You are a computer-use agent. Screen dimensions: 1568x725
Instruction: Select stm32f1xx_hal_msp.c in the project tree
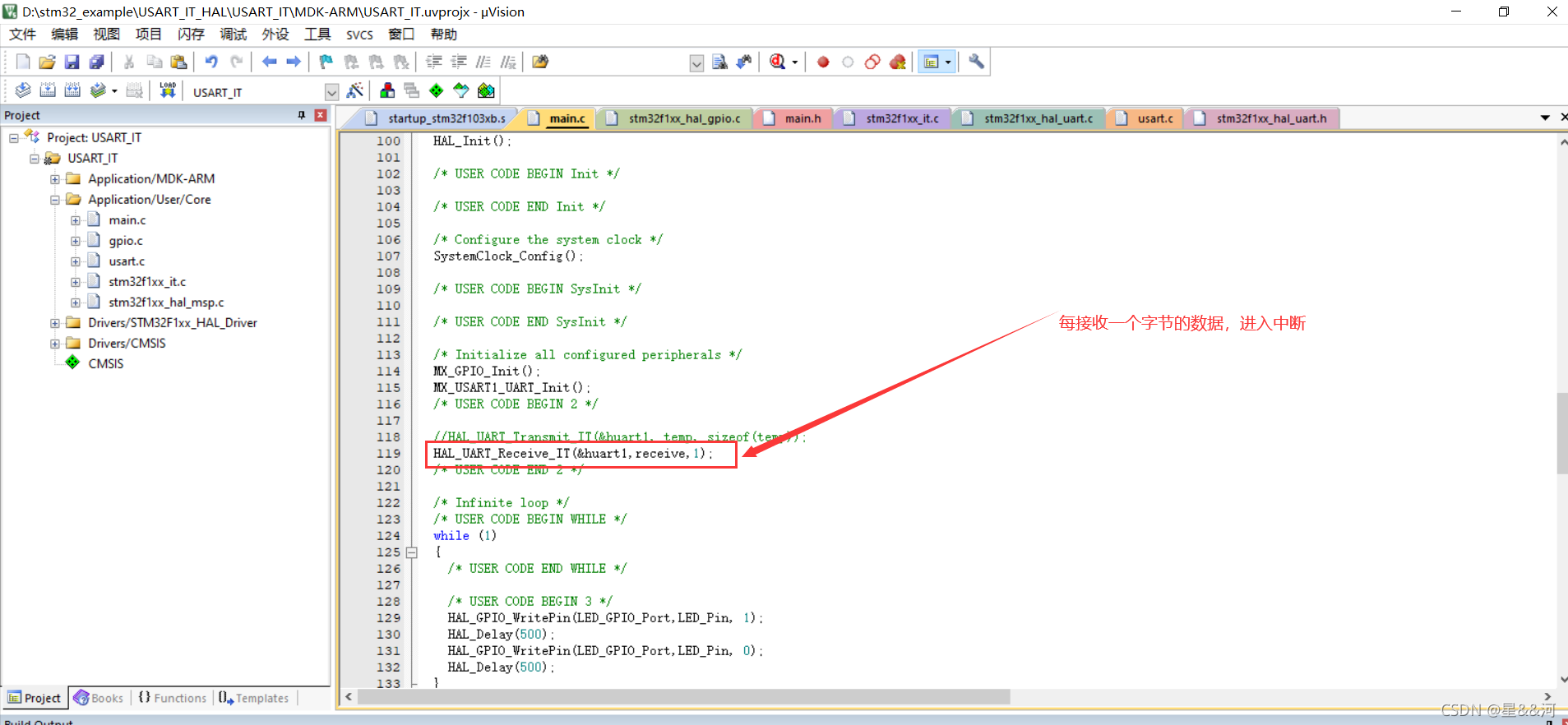pyautogui.click(x=166, y=302)
